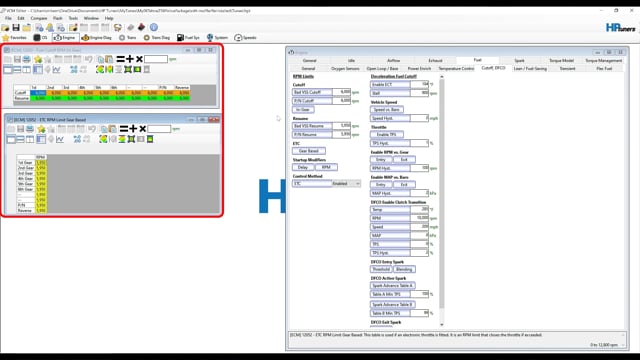
Task: Click the value input box in ETC RPM Limit window
Action: click(x=159, y=129)
